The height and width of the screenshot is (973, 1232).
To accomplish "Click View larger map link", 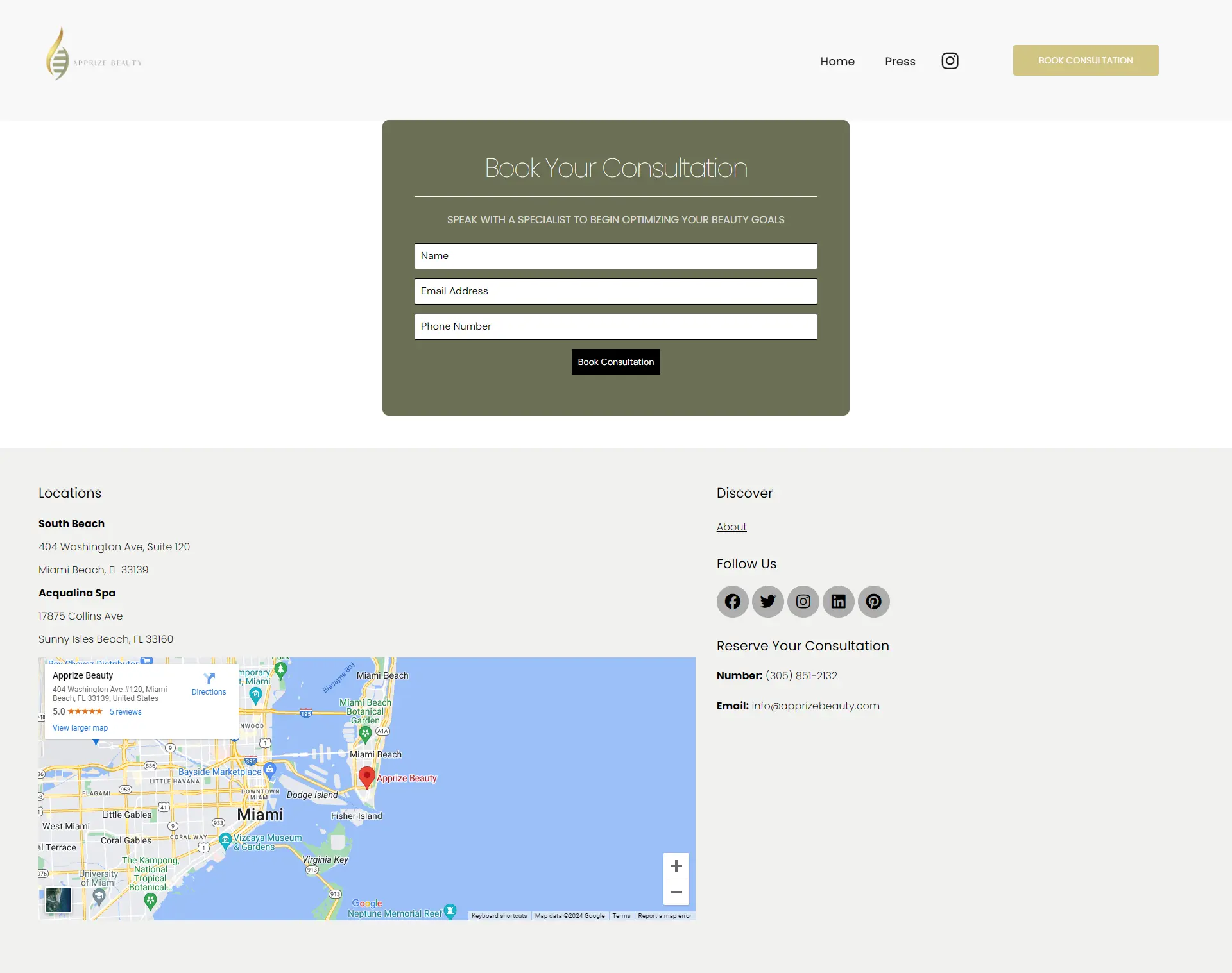I will point(80,728).
